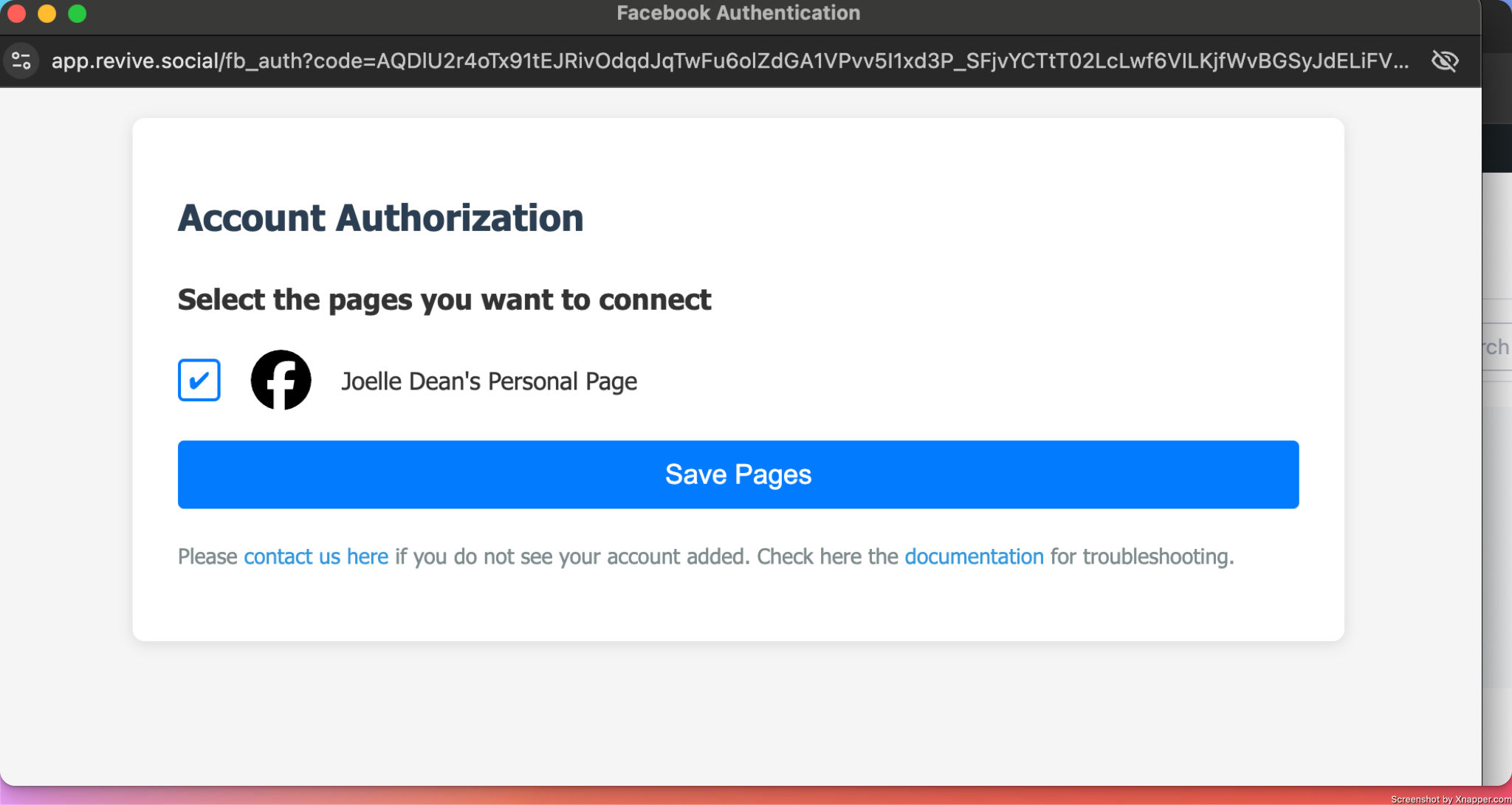
Task: Click the partially hidden search field behind the window
Action: [x=1496, y=347]
